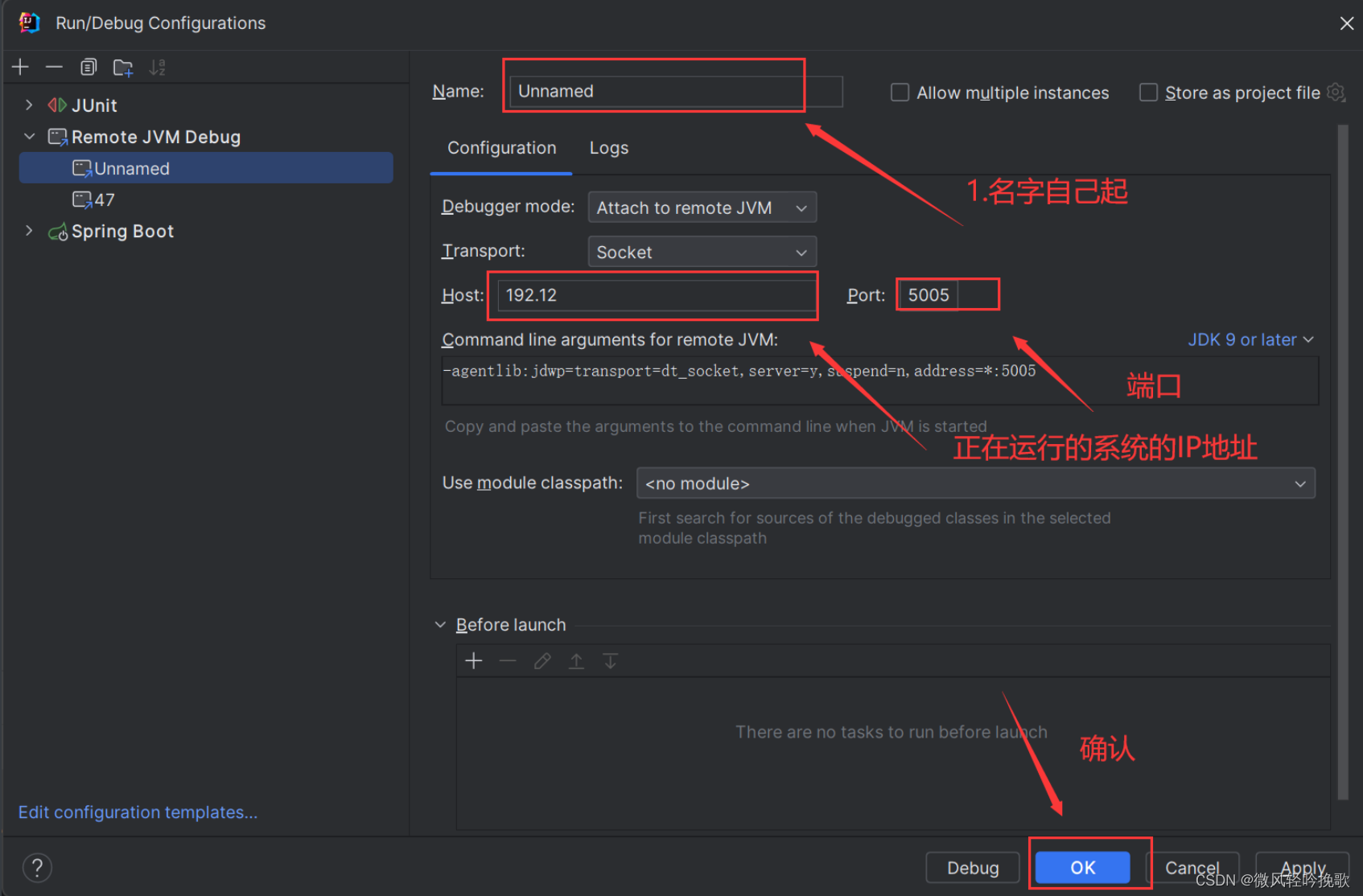Open Use module classpath dropdown
The height and width of the screenshot is (896, 1363).
[975, 483]
